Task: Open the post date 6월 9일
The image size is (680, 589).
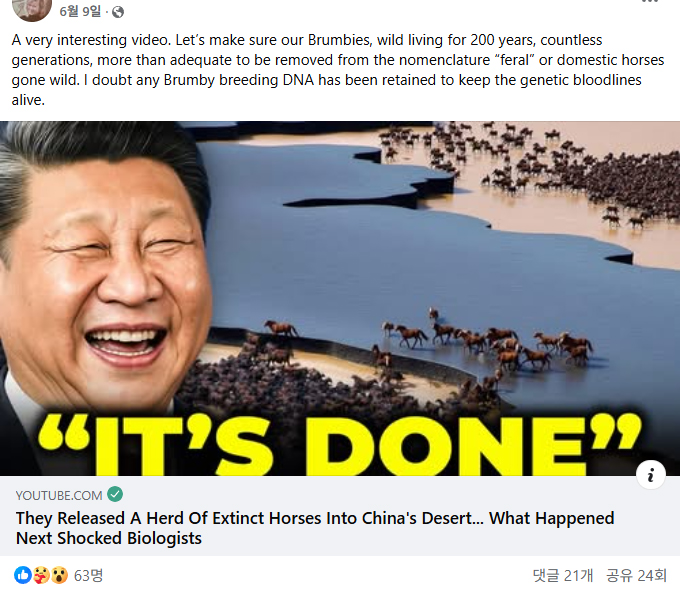Action: [x=80, y=11]
